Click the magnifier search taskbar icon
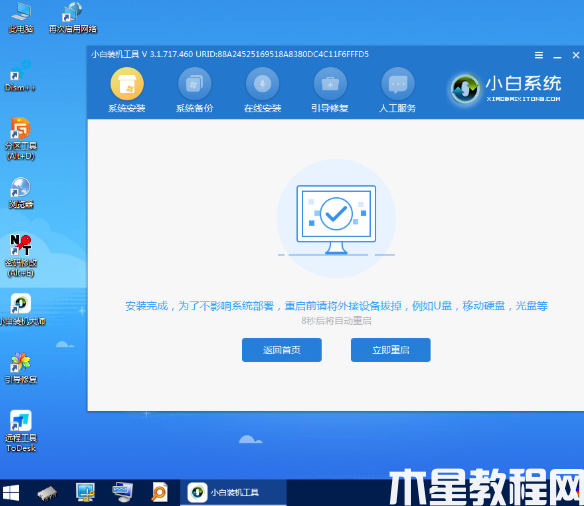Screen dimensions: 584x506 tap(159, 492)
